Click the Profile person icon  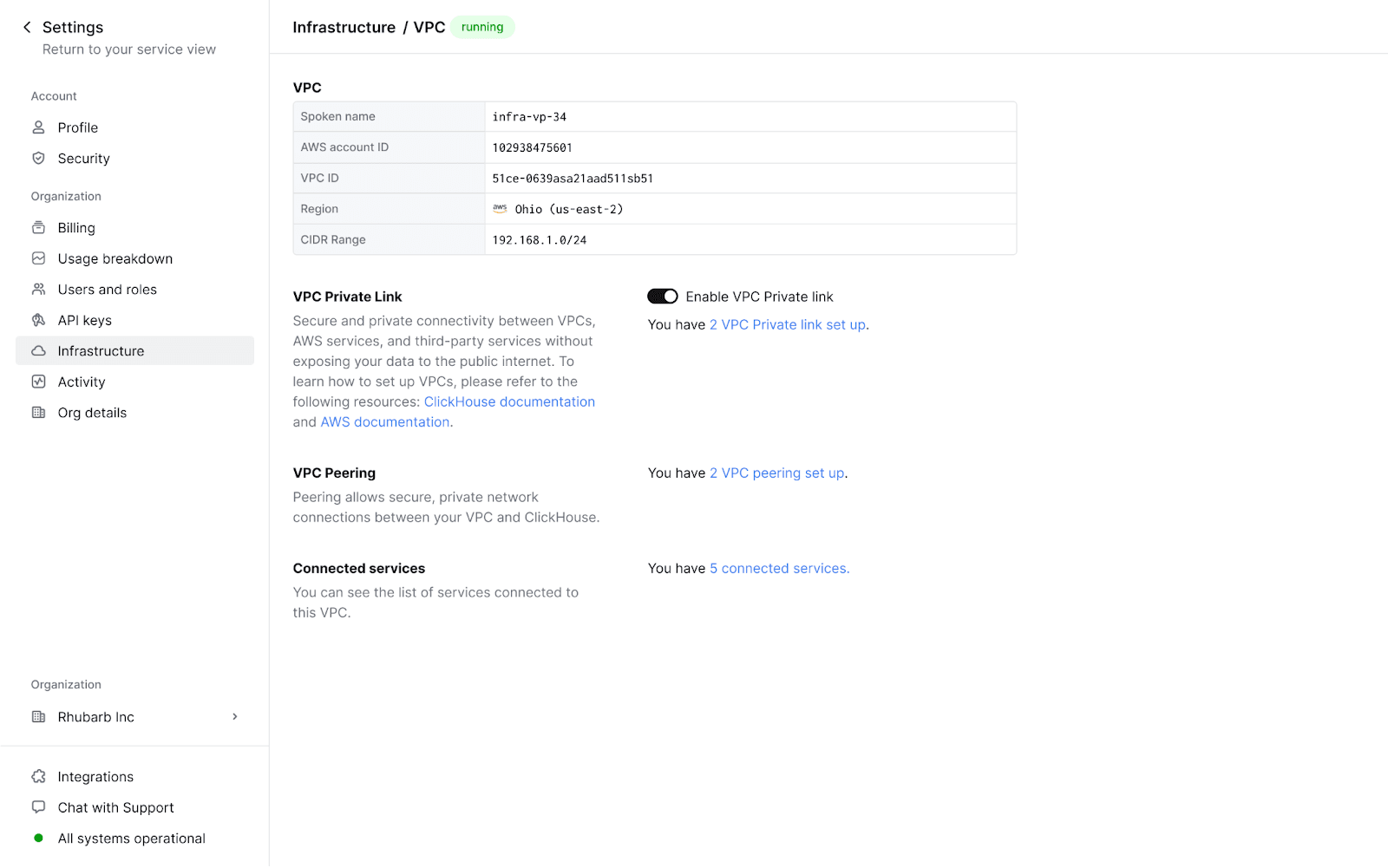[38, 127]
